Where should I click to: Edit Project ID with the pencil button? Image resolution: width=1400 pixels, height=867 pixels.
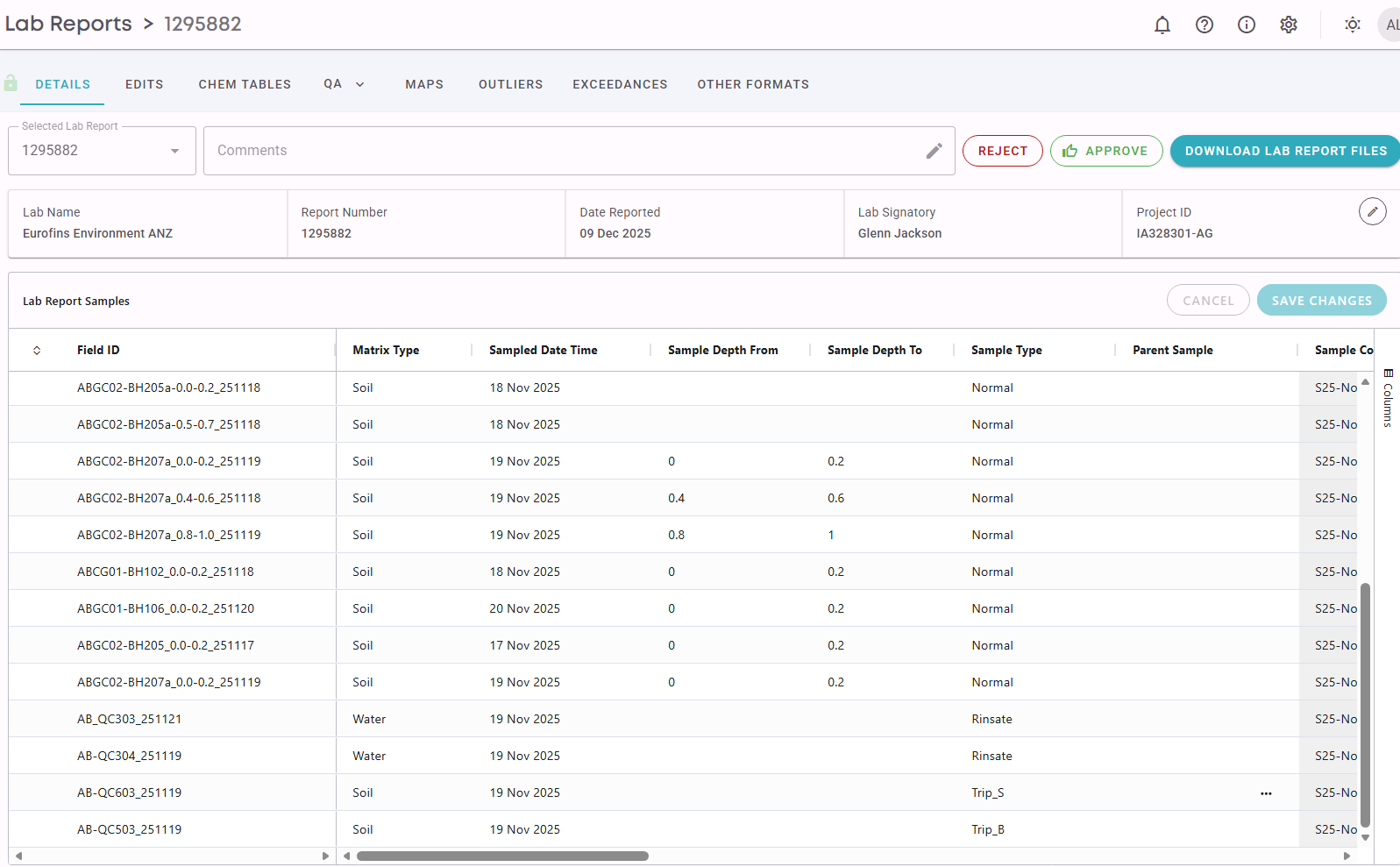click(x=1372, y=211)
